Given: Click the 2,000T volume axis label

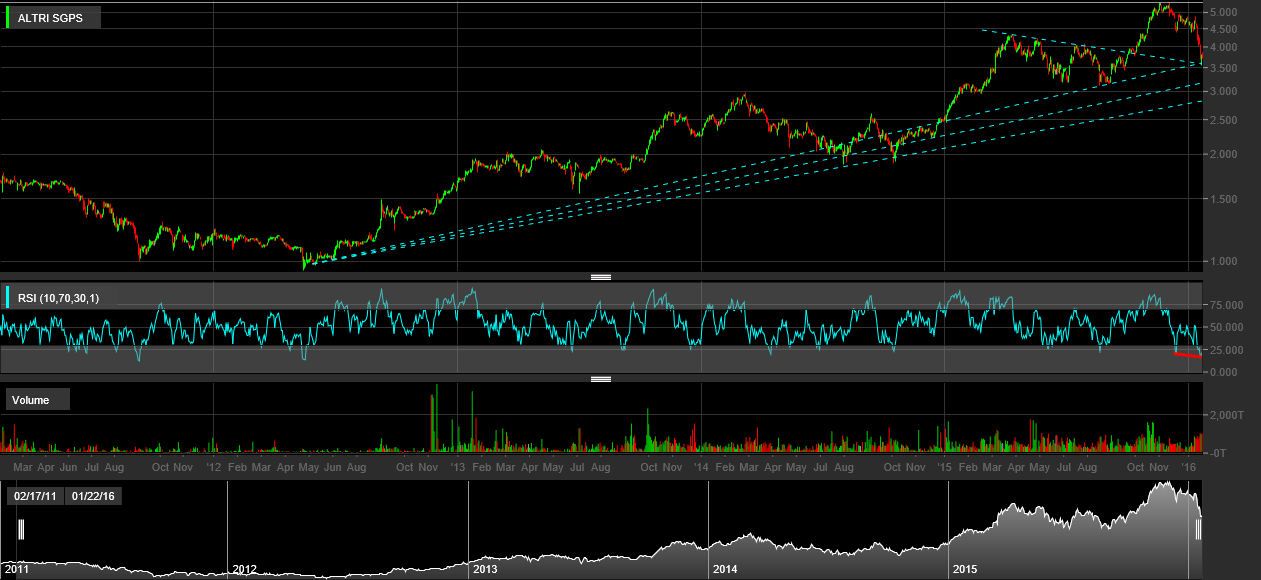Looking at the screenshot, I should click(x=1227, y=415).
